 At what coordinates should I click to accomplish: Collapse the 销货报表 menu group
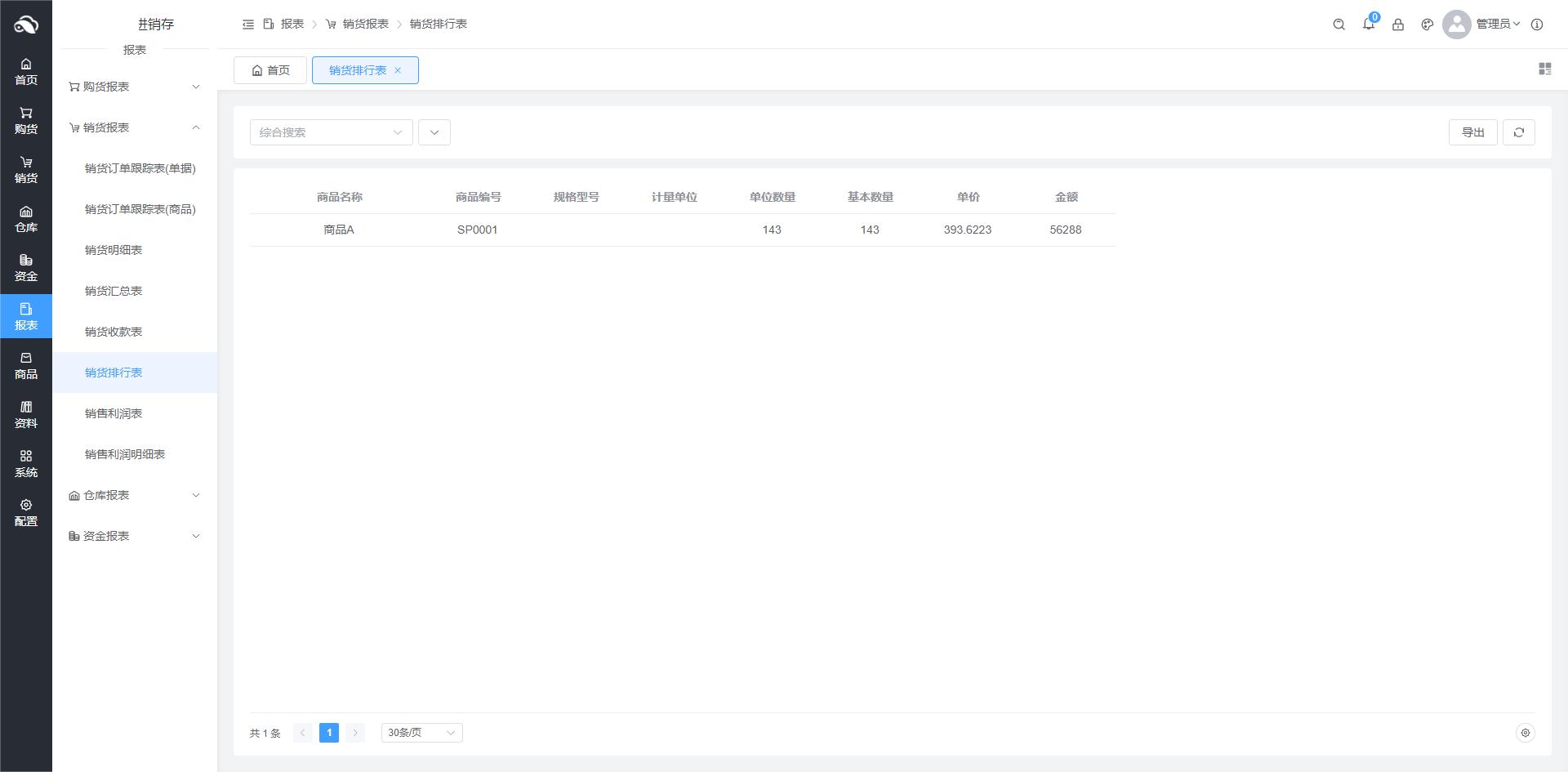(x=135, y=127)
